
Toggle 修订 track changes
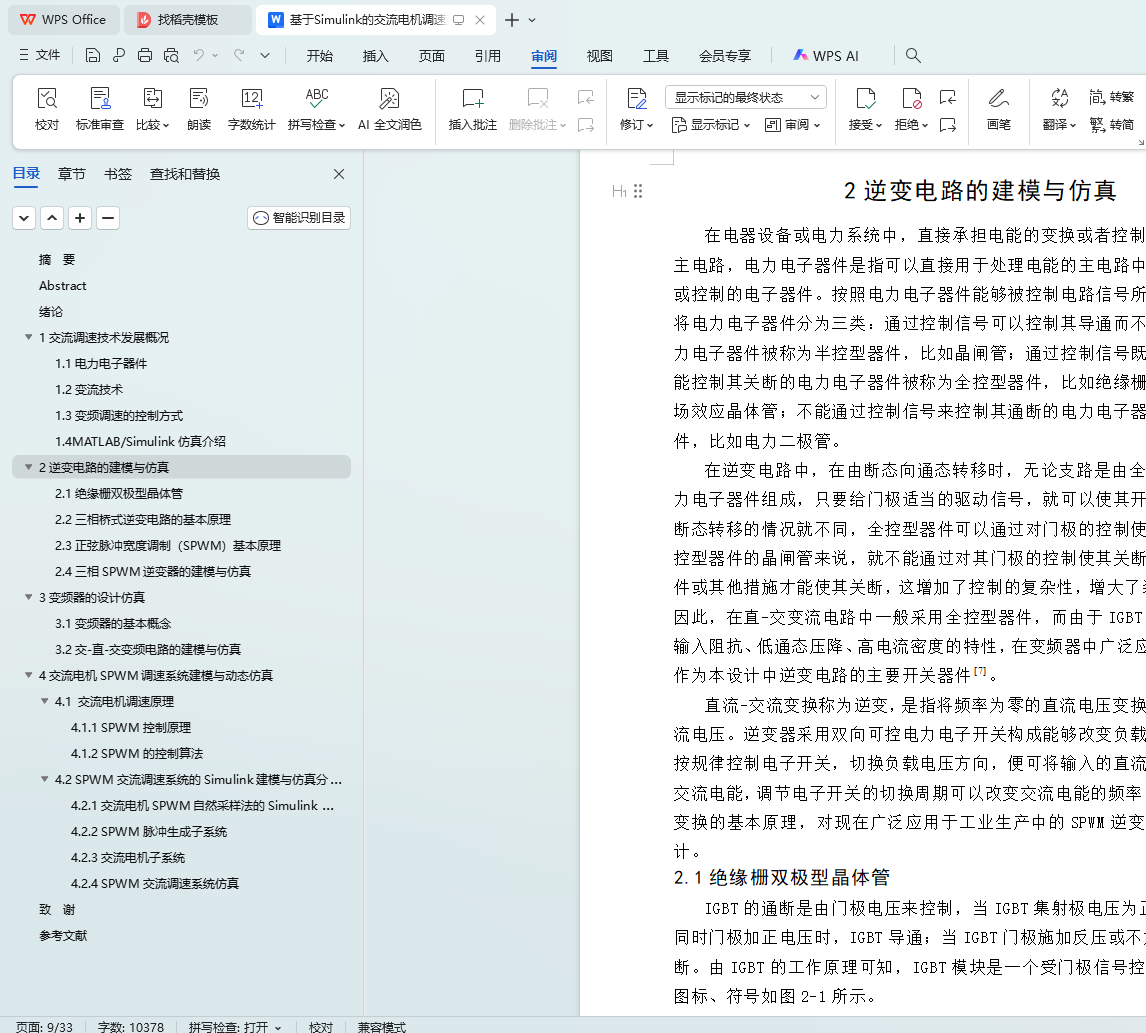point(636,109)
